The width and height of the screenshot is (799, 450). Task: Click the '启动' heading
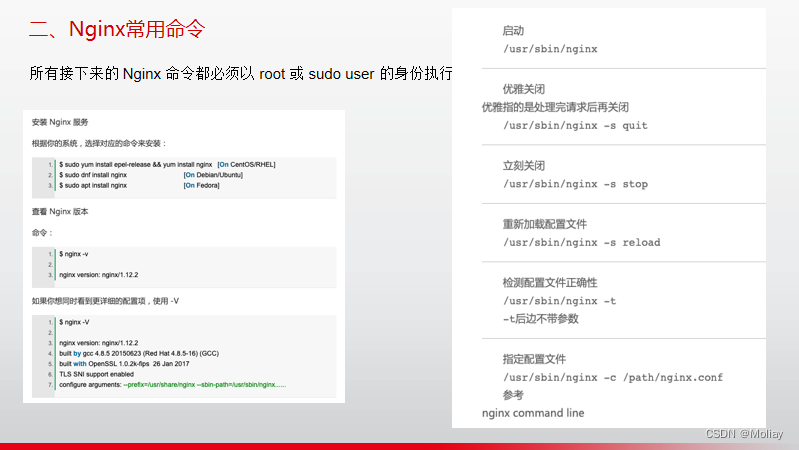coord(513,31)
